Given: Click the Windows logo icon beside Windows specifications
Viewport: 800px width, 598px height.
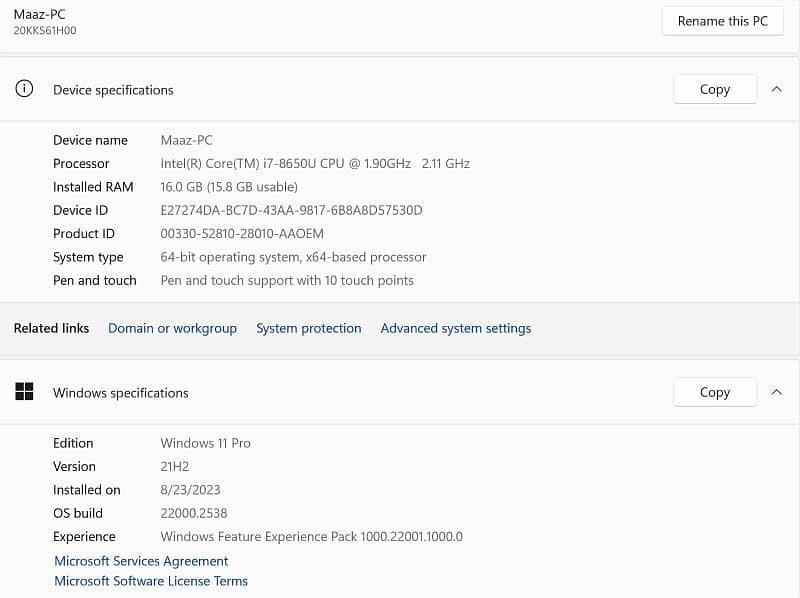Looking at the screenshot, I should click(24, 392).
